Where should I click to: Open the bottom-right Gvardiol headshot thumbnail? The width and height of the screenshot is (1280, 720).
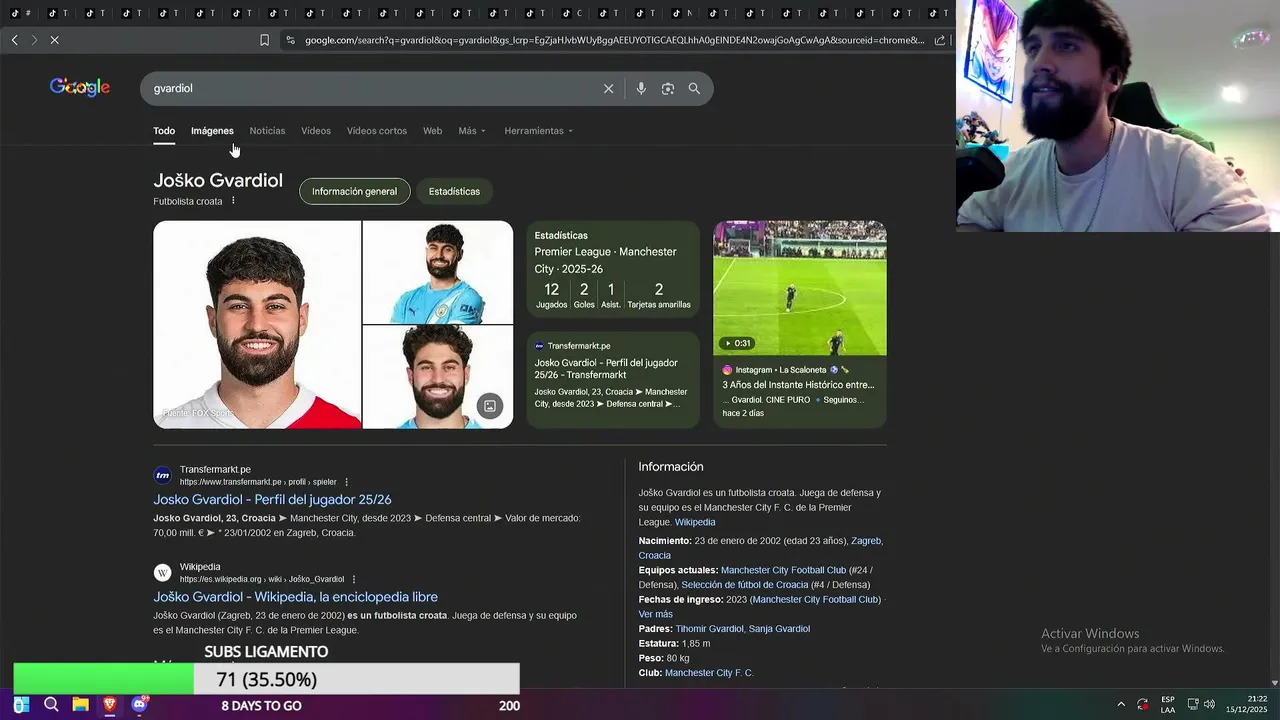(438, 377)
